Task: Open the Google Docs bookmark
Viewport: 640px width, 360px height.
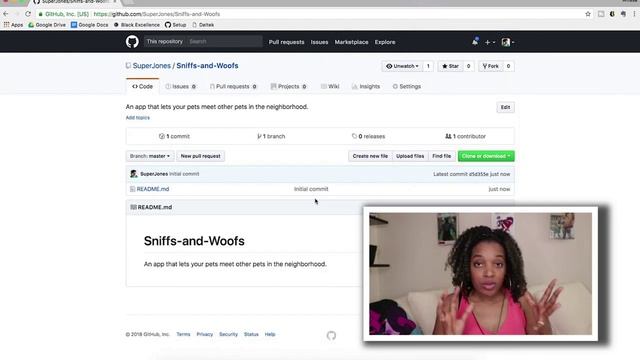Action: point(90,25)
